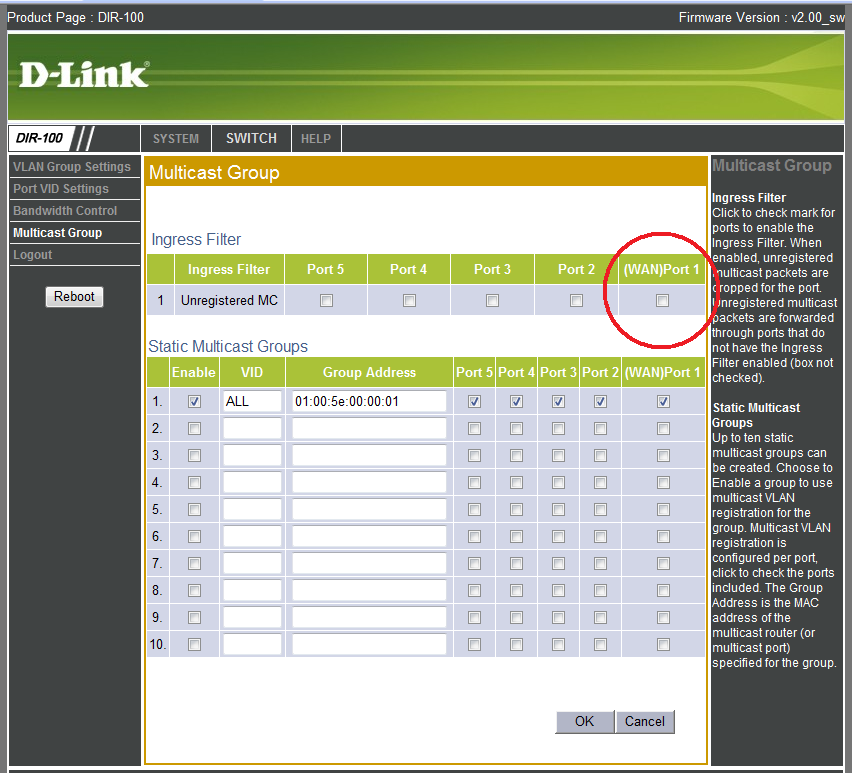Go to Port VID Settings
The height and width of the screenshot is (773, 852).
pyautogui.click(x=61, y=189)
